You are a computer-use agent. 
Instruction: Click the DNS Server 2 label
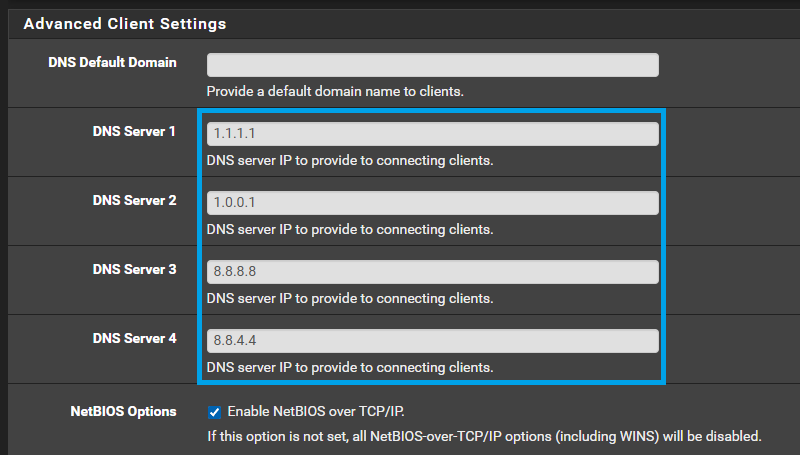[x=135, y=200]
